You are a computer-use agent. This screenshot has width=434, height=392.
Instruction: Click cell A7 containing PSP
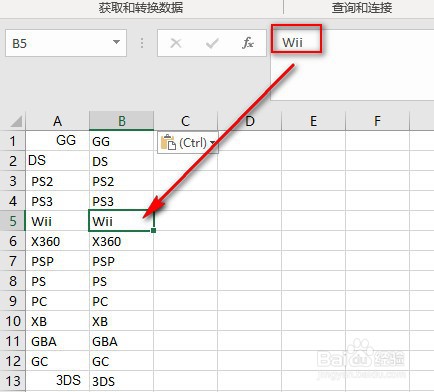58,261
